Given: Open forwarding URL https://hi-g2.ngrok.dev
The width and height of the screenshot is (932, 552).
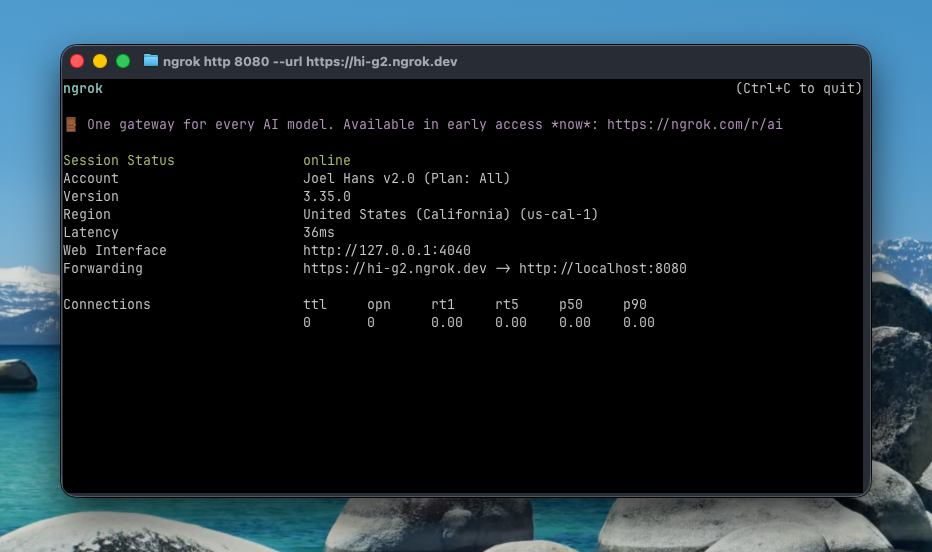Looking at the screenshot, I should coord(395,269).
